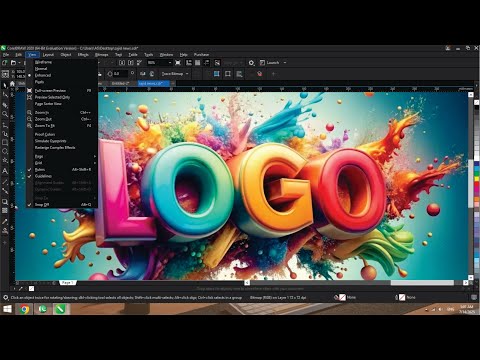Click Page Sorter View entry
Screen dimensions: 480x360
pos(61,104)
